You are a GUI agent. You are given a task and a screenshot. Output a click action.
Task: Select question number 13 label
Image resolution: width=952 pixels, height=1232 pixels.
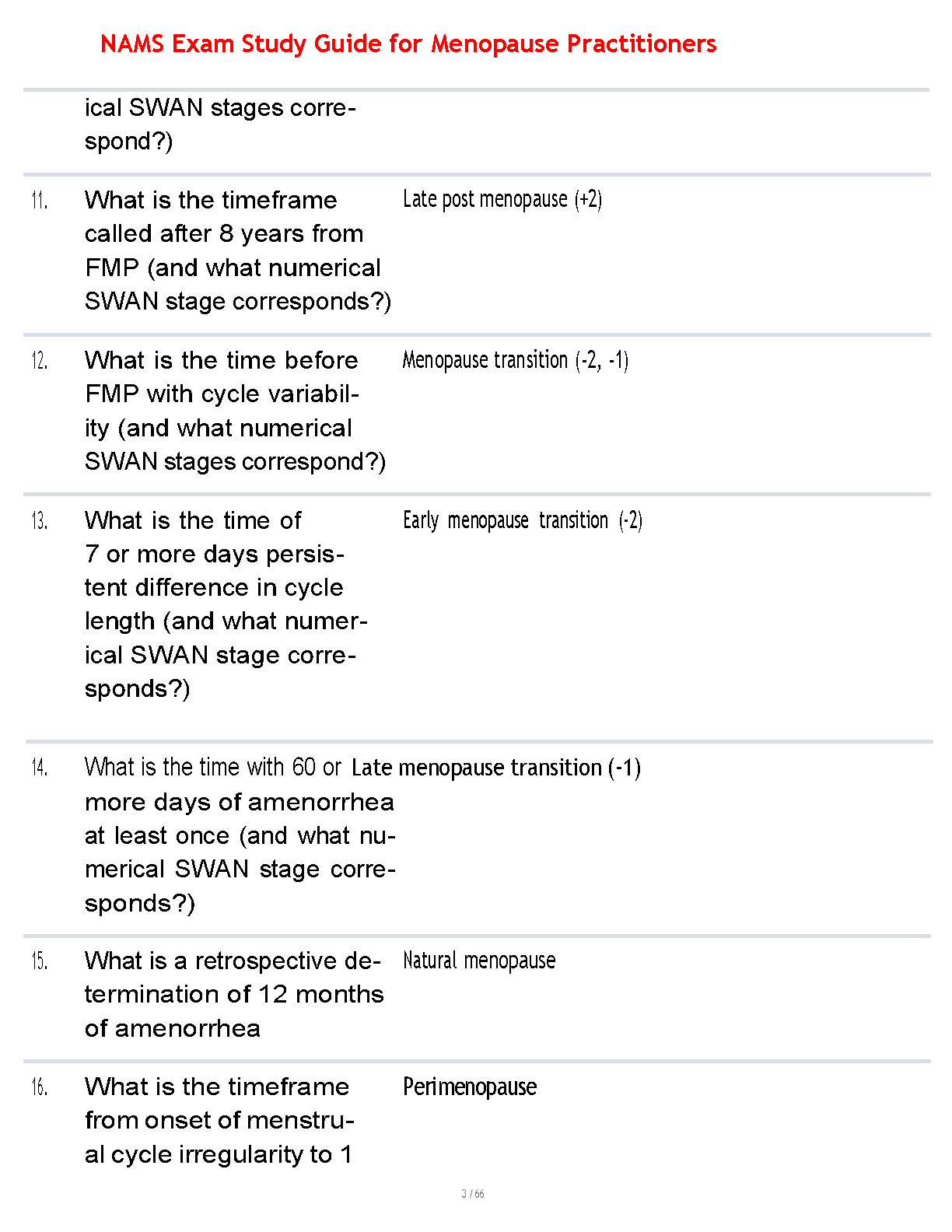point(40,521)
